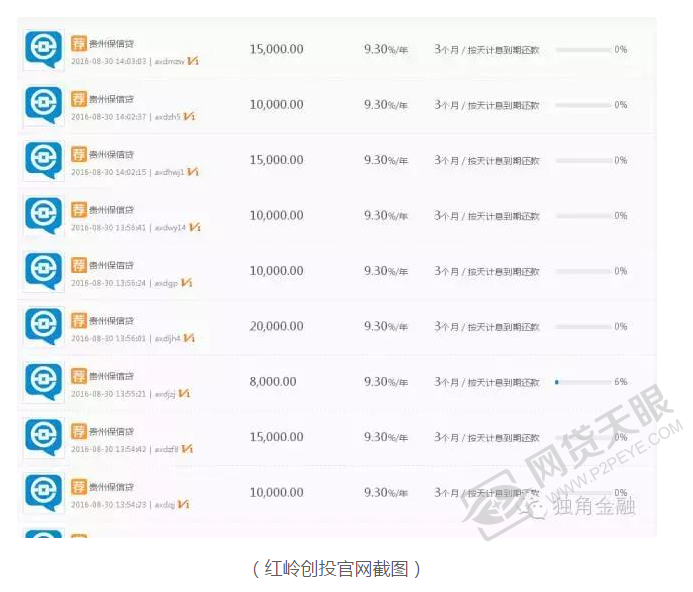The width and height of the screenshot is (693, 592).
Task: Click the 15,000.00 amount in the 13:54:42 row
Action: pos(277,437)
